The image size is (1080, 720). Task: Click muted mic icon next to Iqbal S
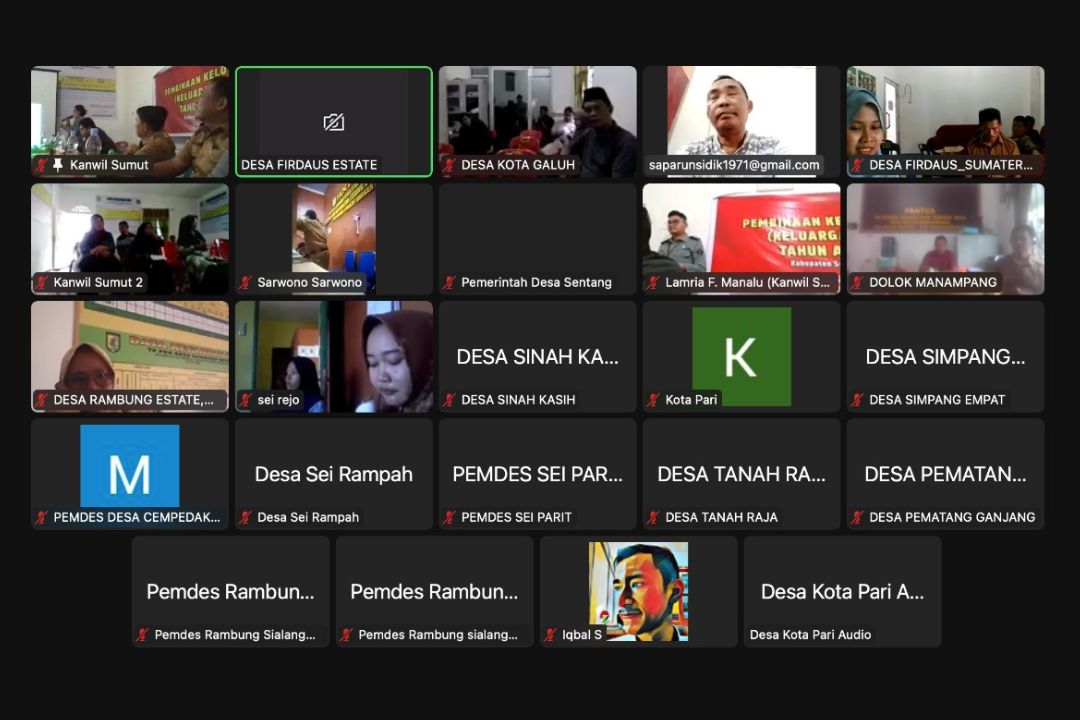(x=551, y=635)
